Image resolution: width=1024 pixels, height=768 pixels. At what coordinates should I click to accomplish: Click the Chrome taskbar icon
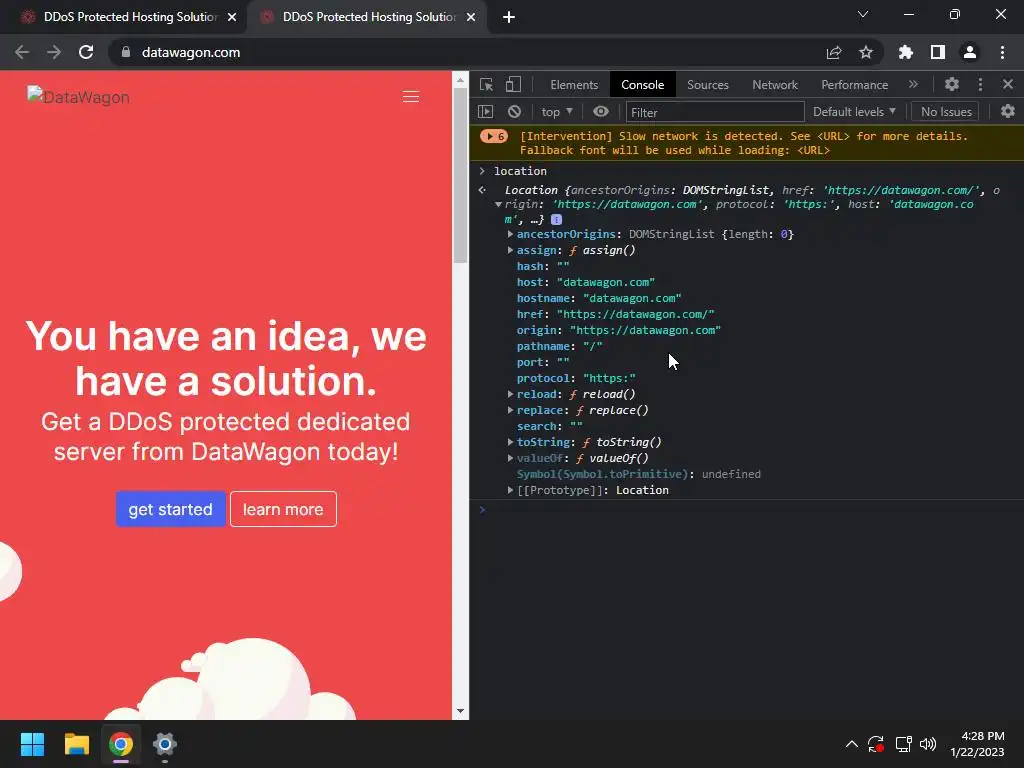[121, 744]
